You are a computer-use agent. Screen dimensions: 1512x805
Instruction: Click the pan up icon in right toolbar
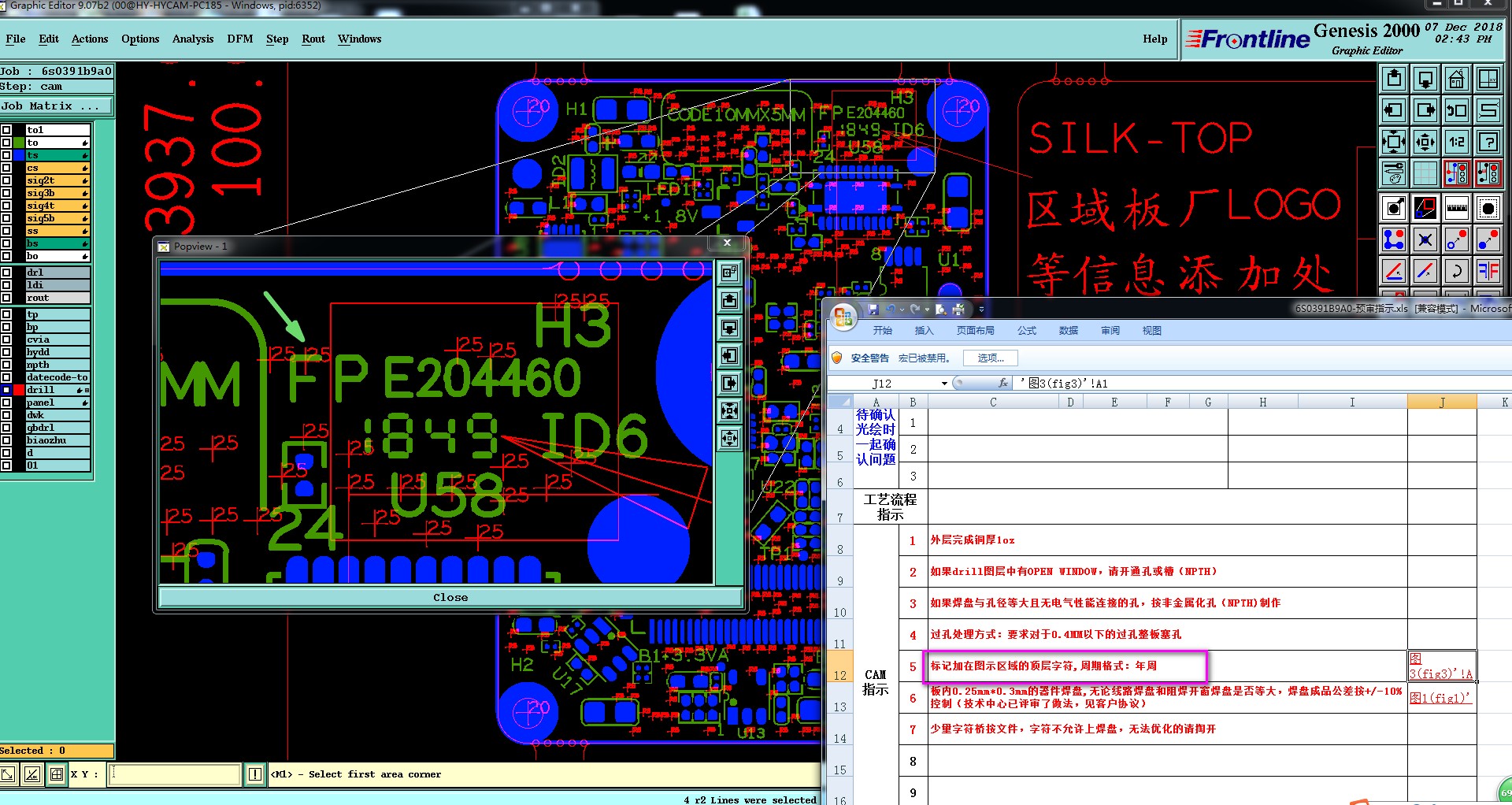(1394, 79)
